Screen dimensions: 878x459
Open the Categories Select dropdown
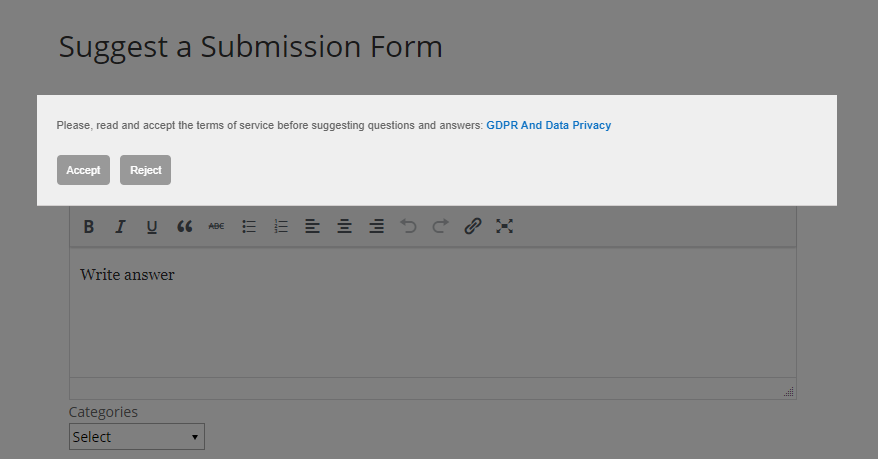[x=137, y=437]
